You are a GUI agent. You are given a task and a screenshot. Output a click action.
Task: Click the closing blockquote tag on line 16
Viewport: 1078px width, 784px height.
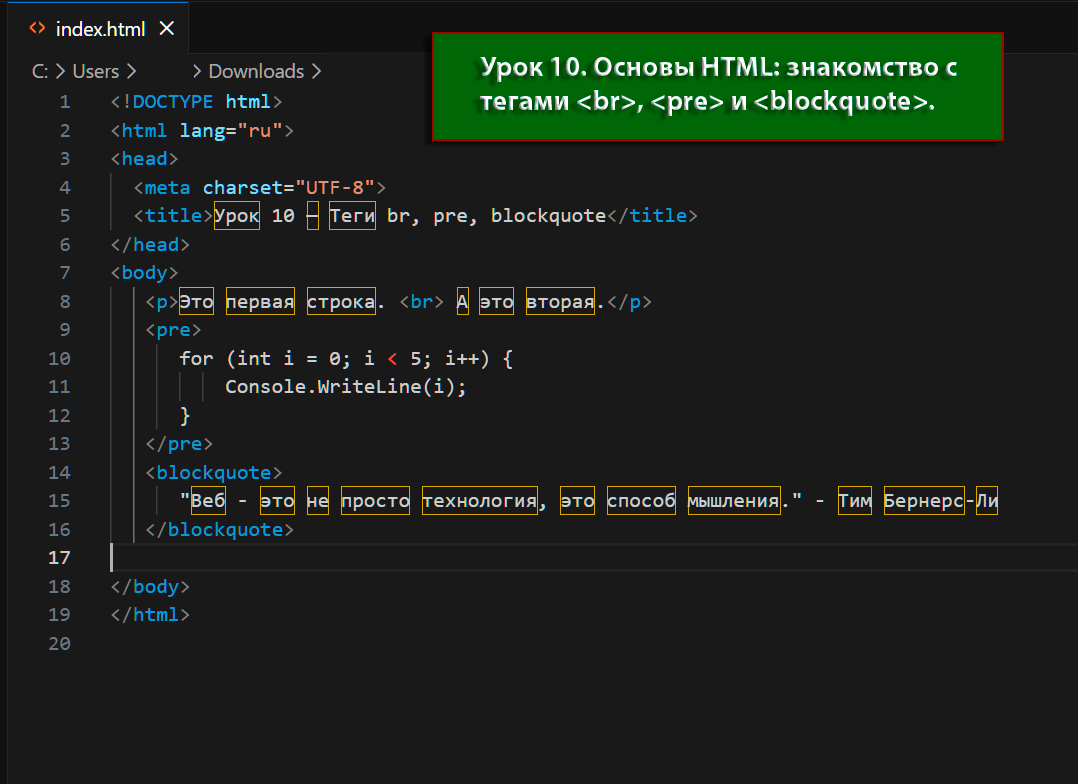[x=219, y=529]
